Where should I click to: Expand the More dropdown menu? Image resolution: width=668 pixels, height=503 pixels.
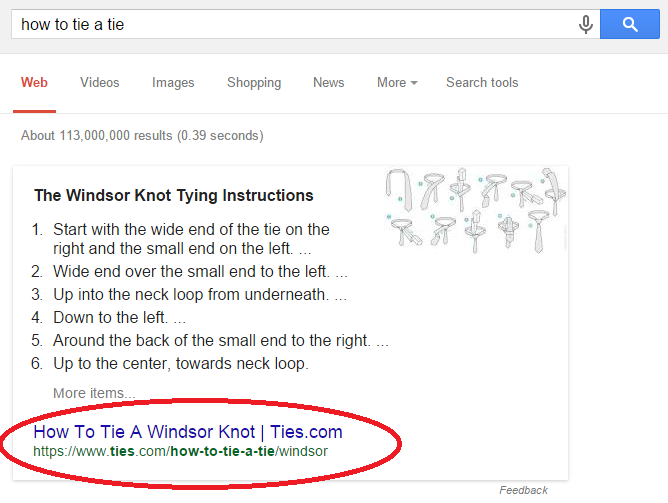click(x=397, y=82)
